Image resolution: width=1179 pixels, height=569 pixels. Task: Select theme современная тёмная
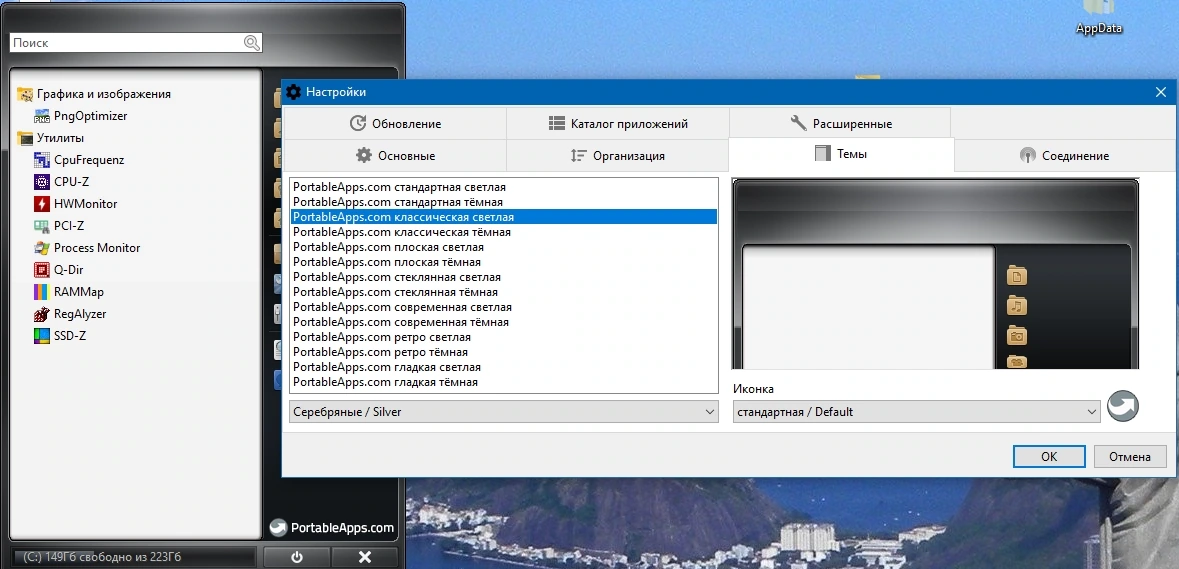point(504,322)
